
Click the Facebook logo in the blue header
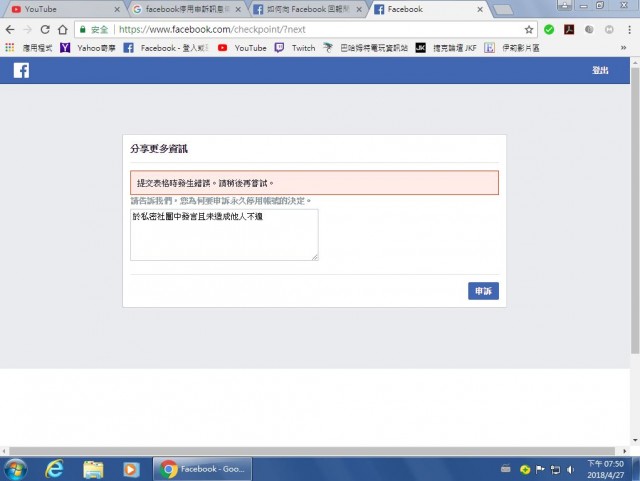(x=21, y=70)
